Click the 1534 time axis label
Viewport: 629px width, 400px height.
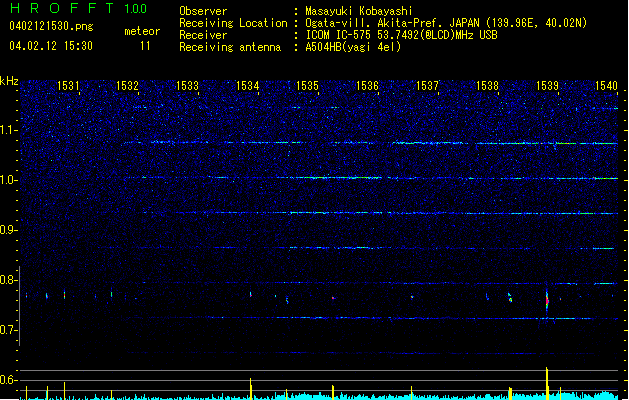point(248,86)
